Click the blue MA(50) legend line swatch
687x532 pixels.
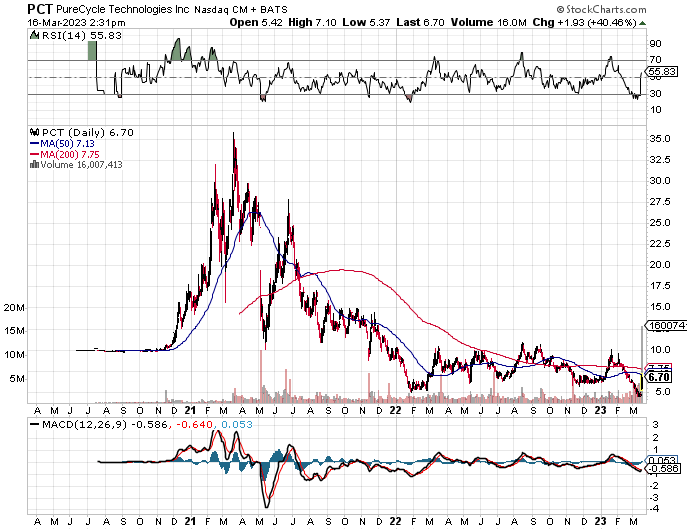tap(35, 144)
